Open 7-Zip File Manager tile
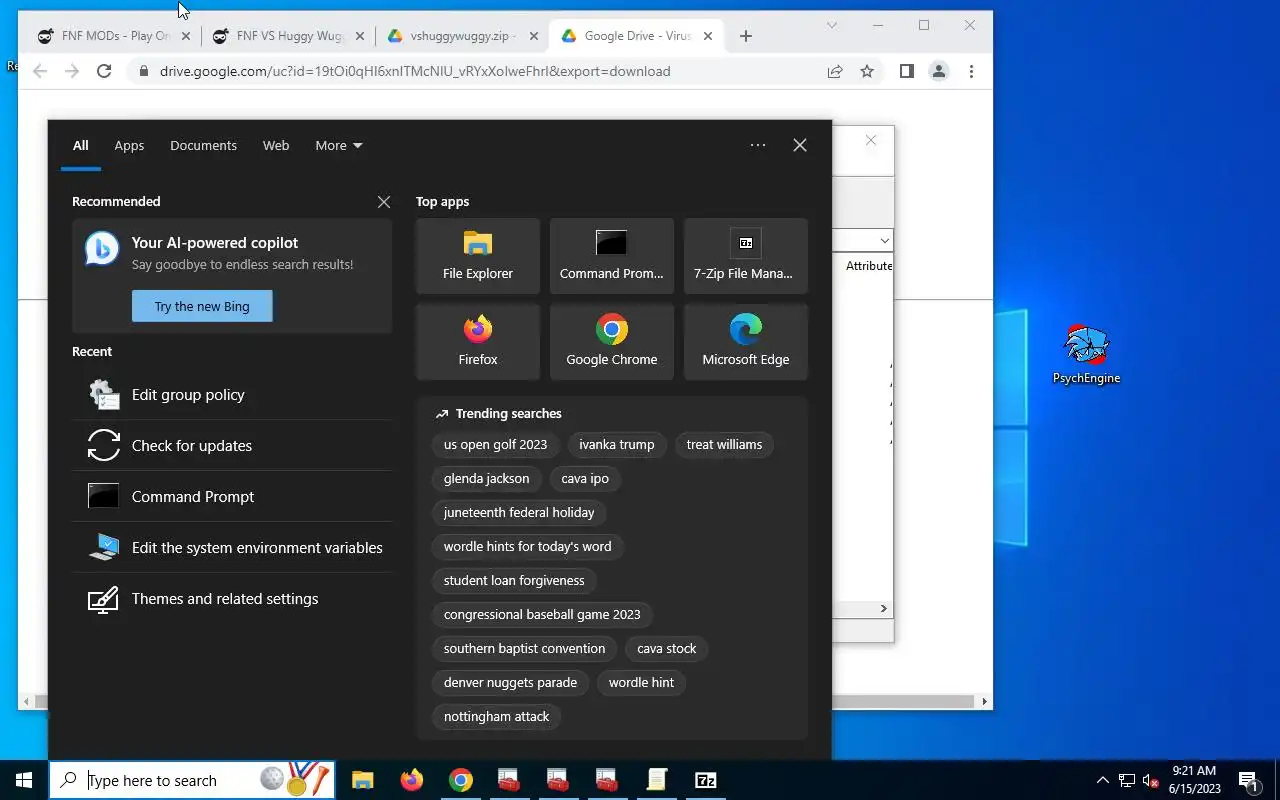 [x=746, y=256]
